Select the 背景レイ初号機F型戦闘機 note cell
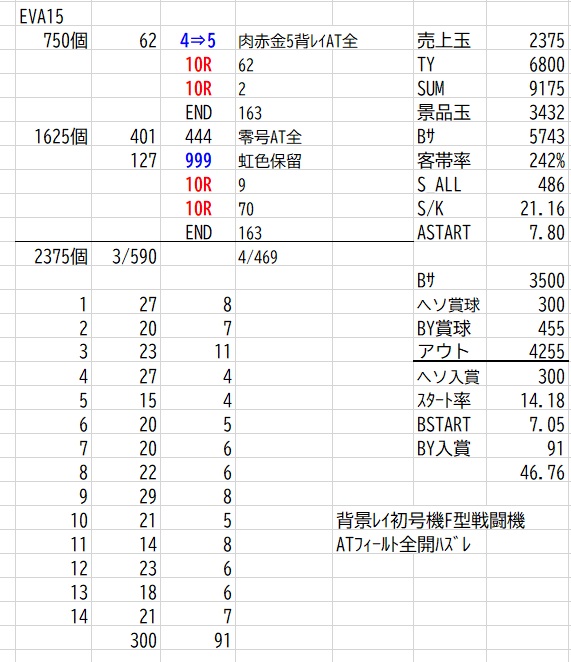This screenshot has width=571, height=662. 431,520
